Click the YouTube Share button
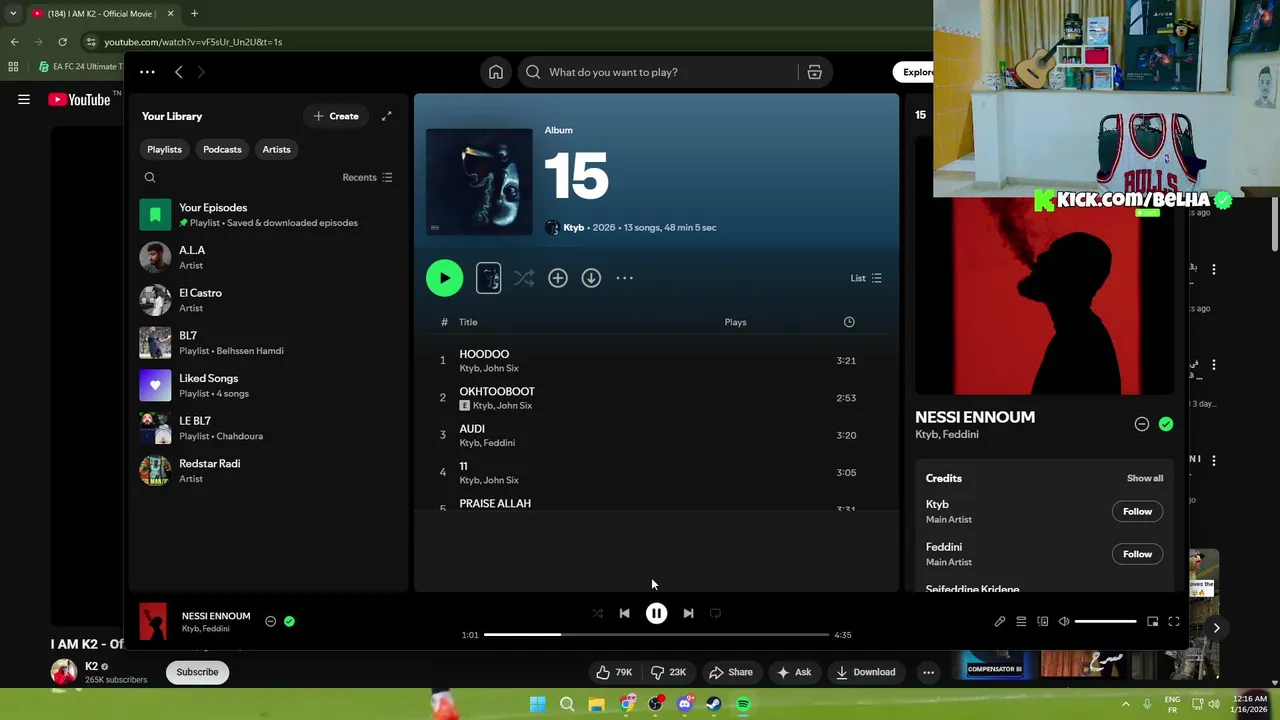The image size is (1280, 720). pos(730,672)
